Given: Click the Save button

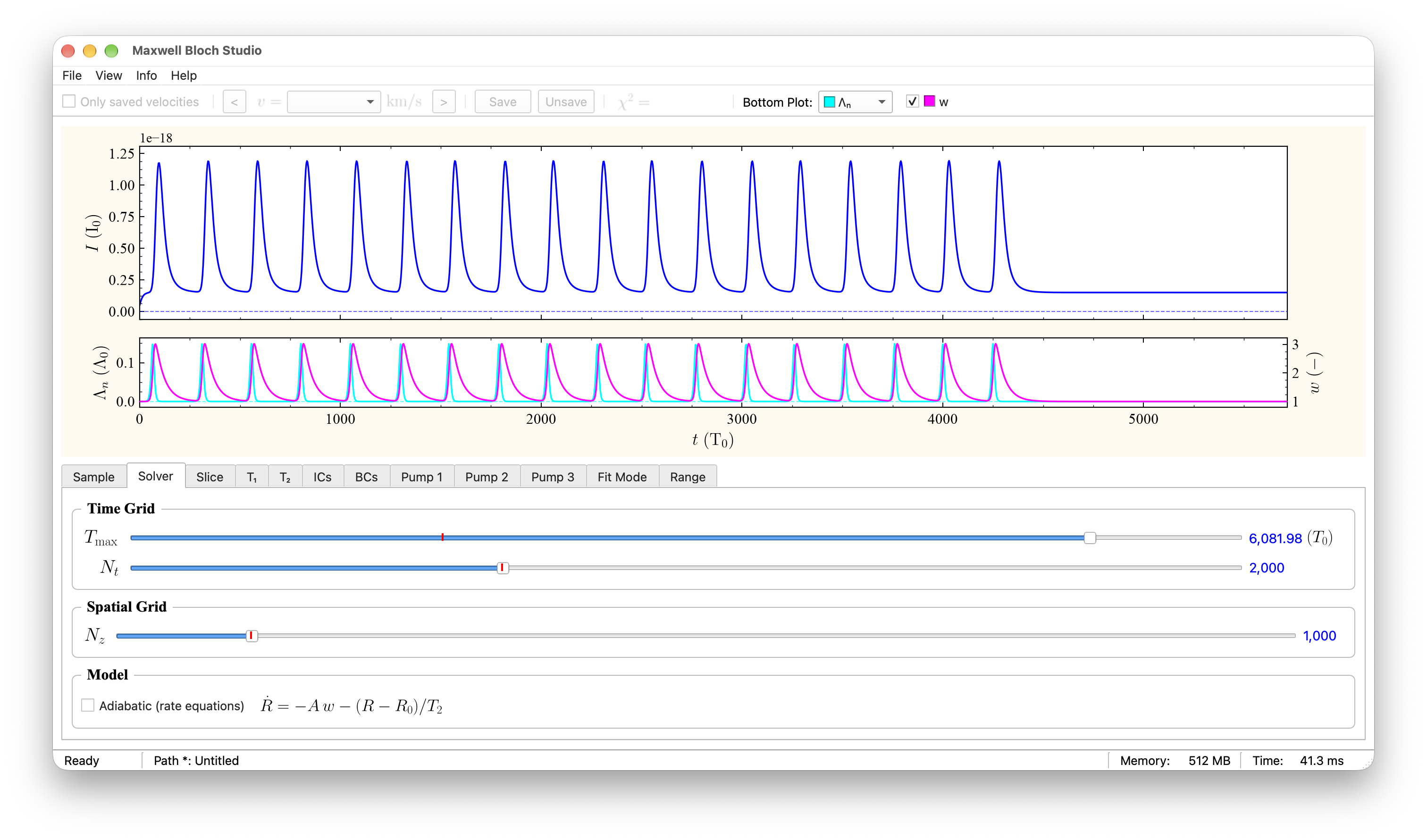Looking at the screenshot, I should [x=502, y=102].
